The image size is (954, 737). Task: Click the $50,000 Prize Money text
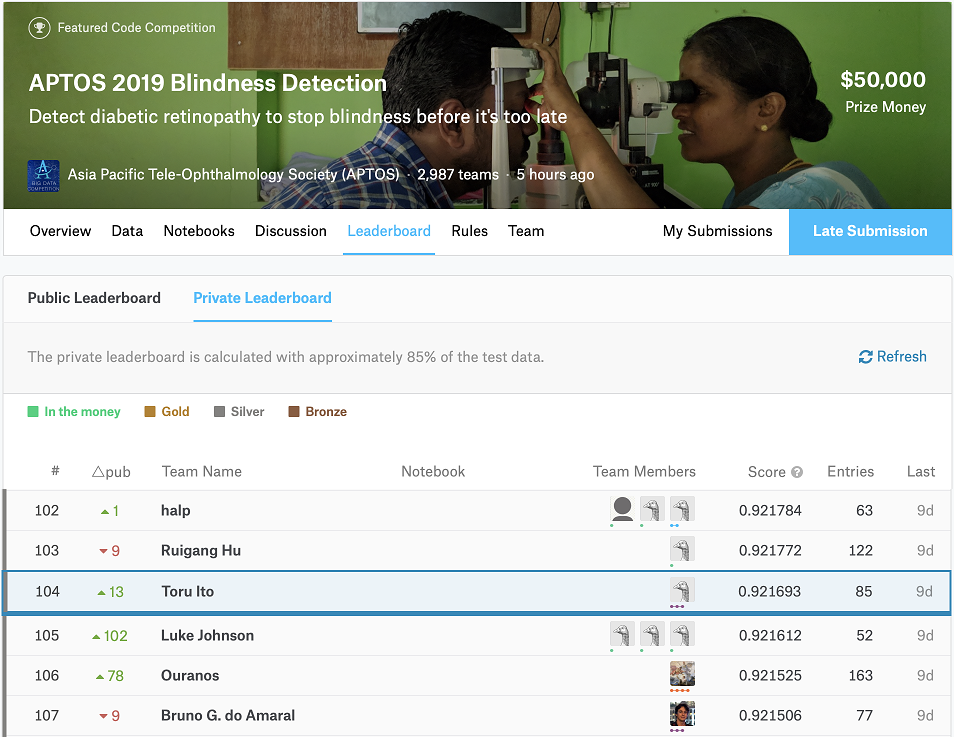(883, 93)
